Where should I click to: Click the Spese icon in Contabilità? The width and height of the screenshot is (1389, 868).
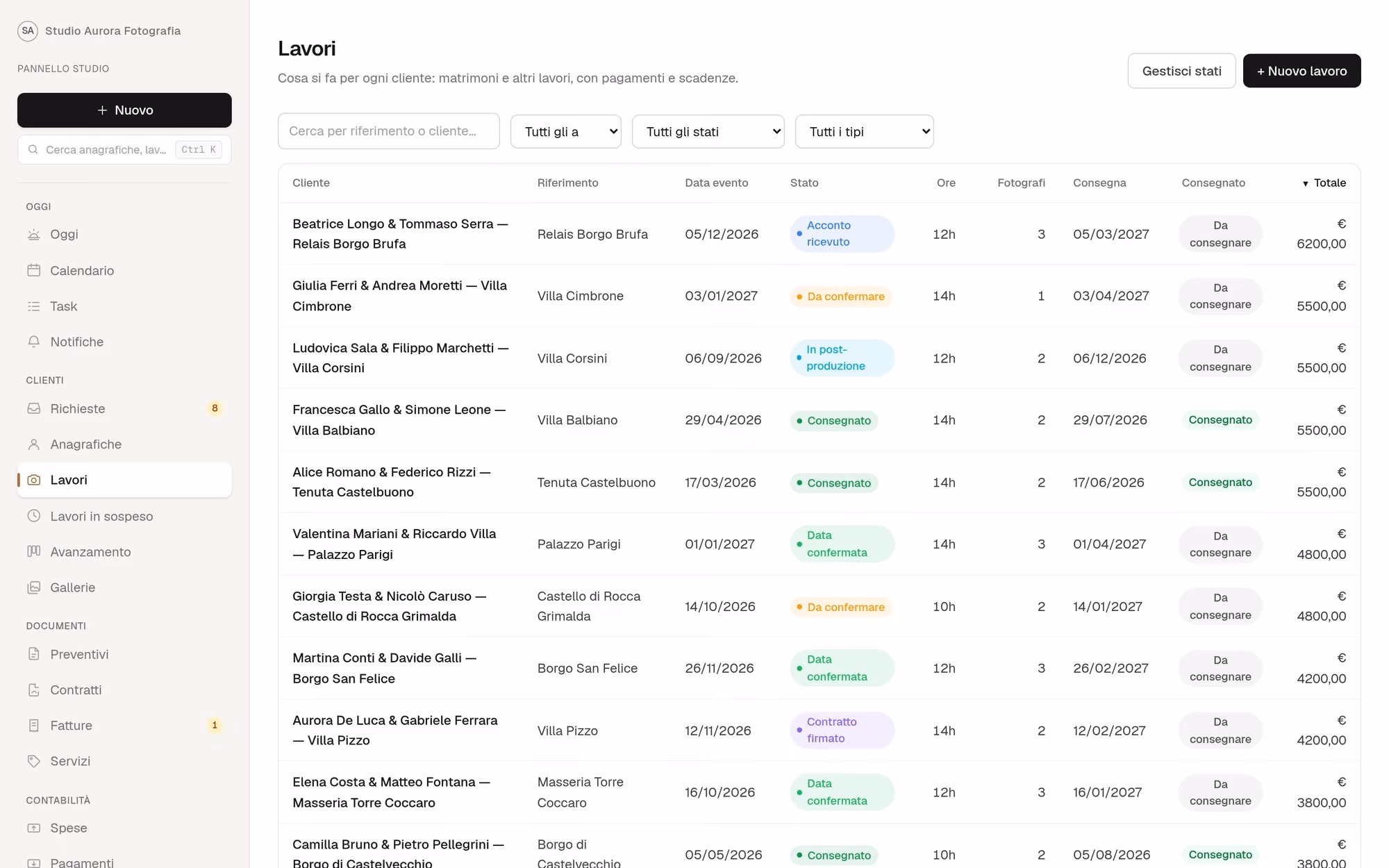[x=33, y=828]
